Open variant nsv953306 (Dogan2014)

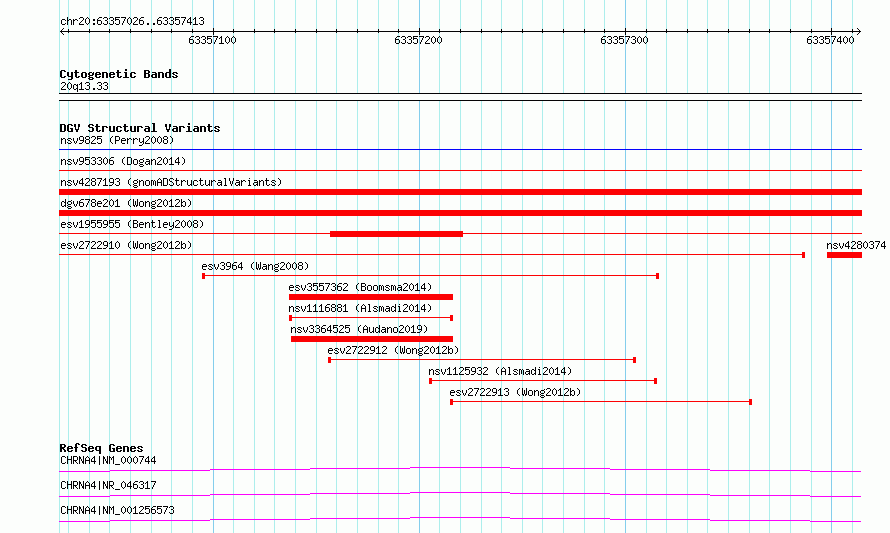123,161
